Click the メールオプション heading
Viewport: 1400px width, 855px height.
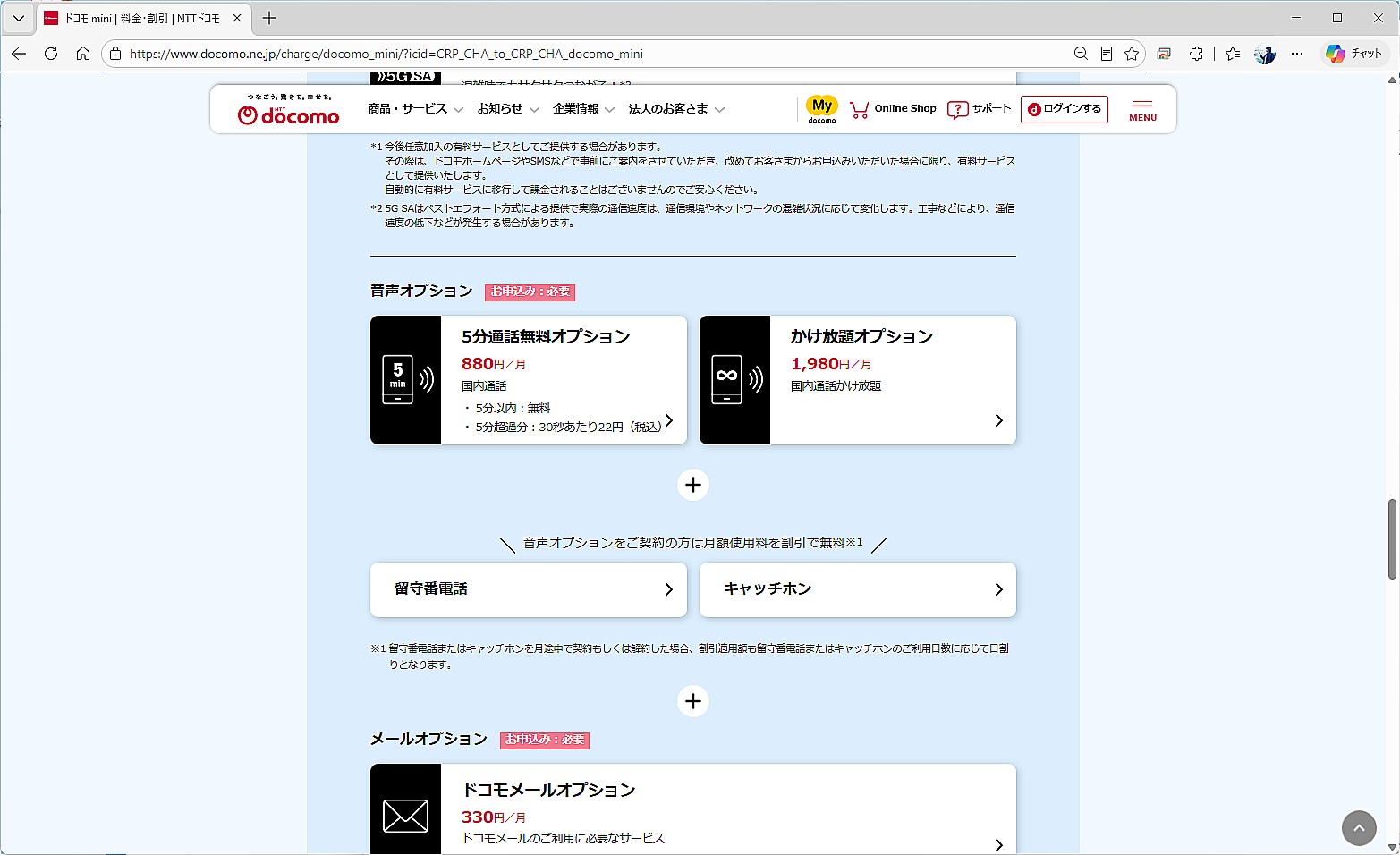tap(428, 739)
